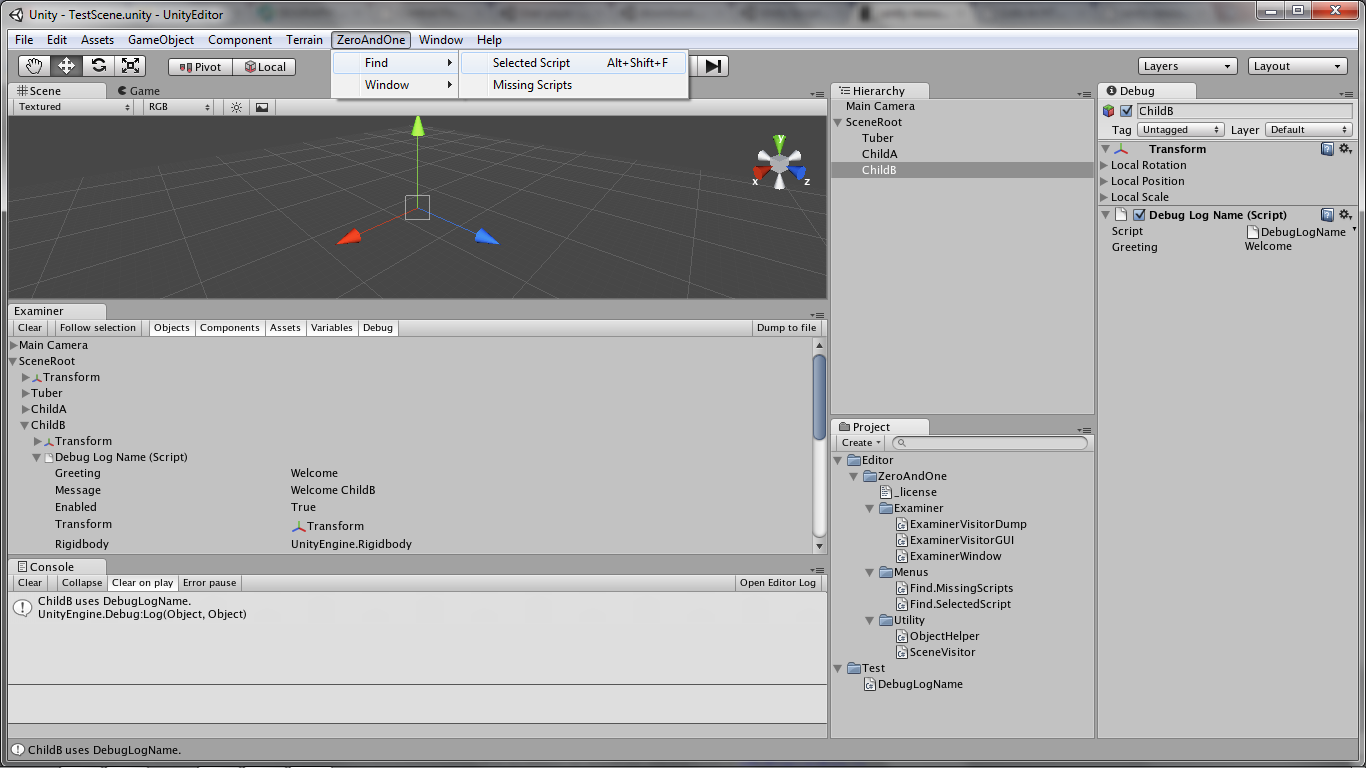Open Debug Log Name script help icon

[1327, 215]
